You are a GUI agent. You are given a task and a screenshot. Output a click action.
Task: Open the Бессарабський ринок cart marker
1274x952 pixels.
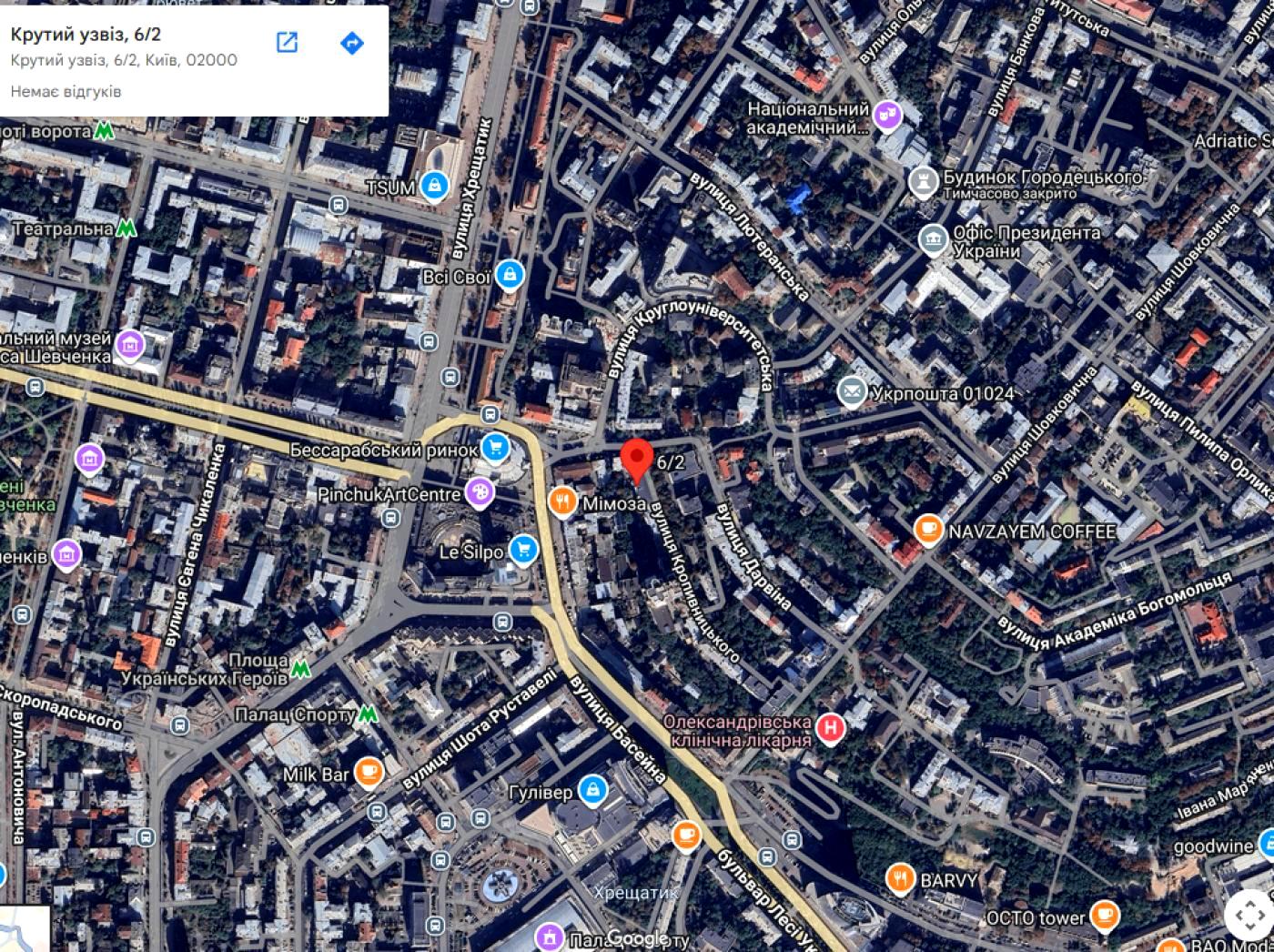pyautogui.click(x=496, y=448)
